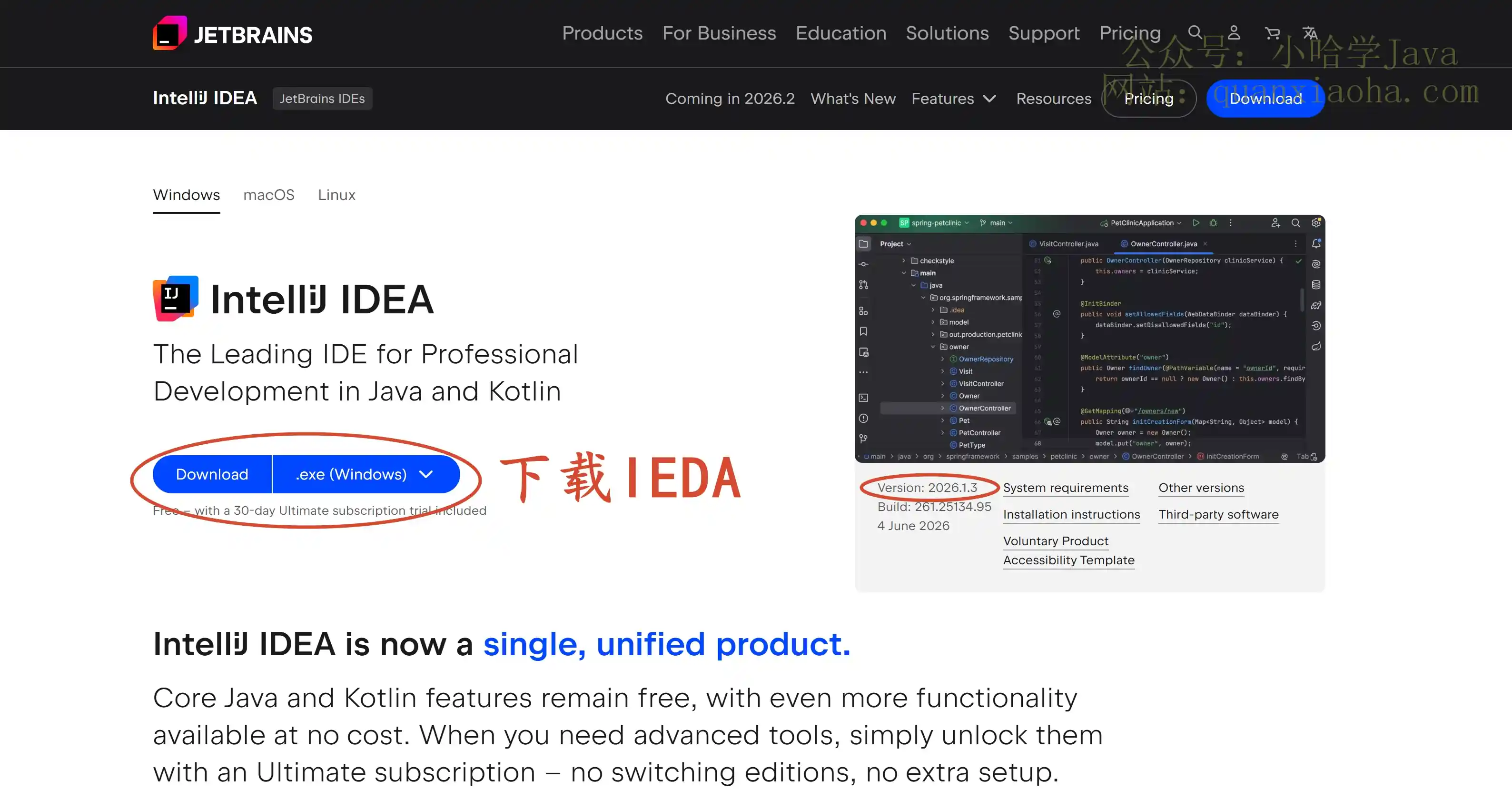Click the three-dot menu next to the IDE Debug icon
This screenshot has height=790, width=1512.
[1231, 222]
